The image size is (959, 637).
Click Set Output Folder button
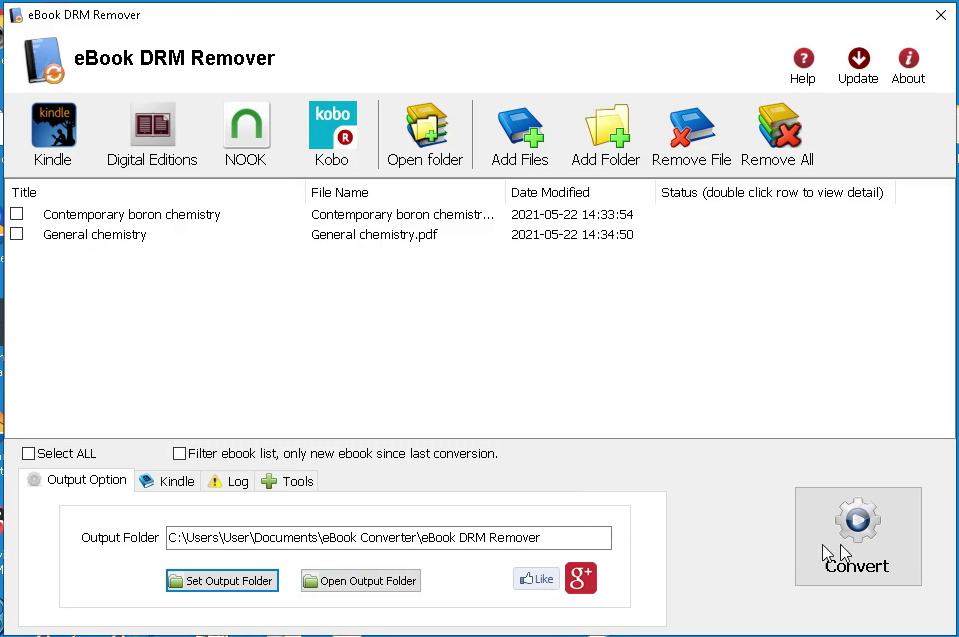(222, 581)
